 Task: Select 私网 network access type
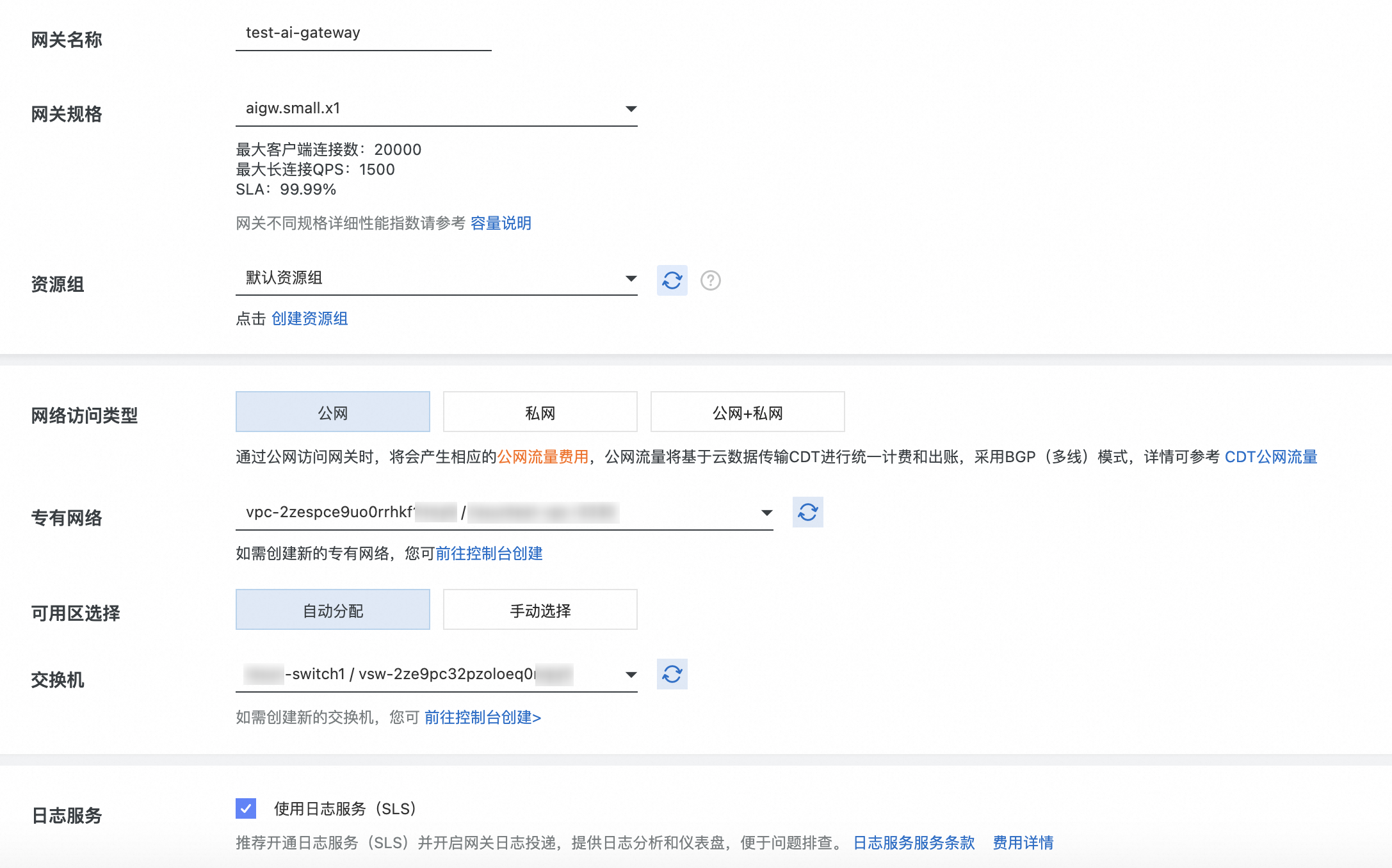[x=540, y=412]
